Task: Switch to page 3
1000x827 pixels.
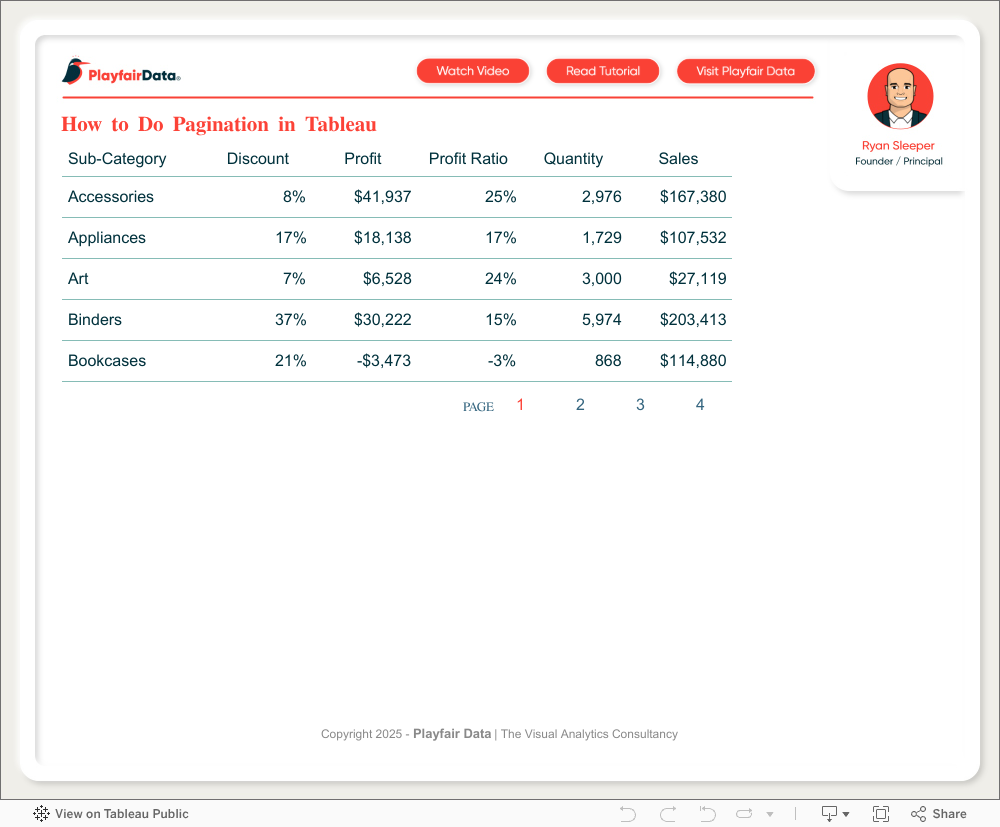Action: (x=640, y=405)
